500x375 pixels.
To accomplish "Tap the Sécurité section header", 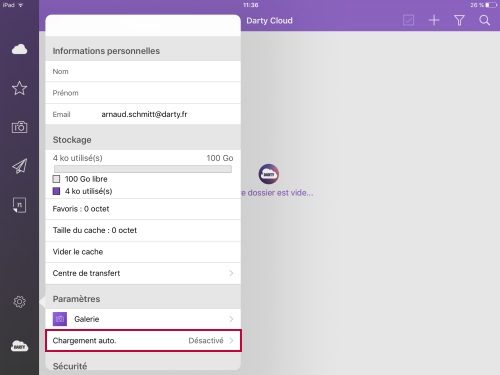I will click(x=70, y=366).
